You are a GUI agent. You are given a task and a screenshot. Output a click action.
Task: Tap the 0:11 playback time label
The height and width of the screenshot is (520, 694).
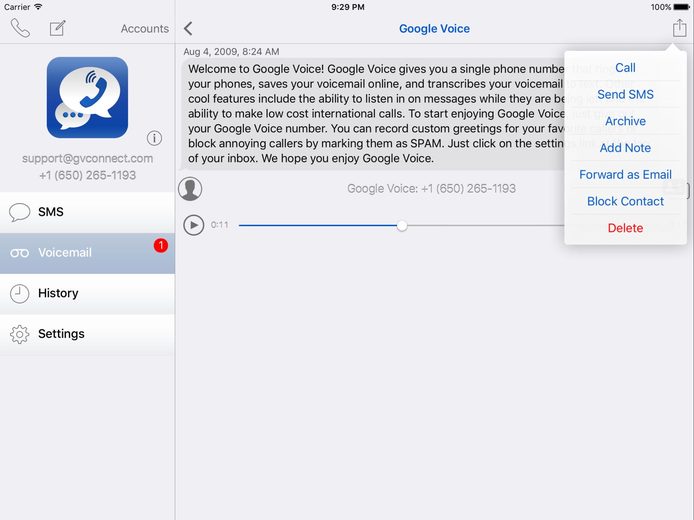coord(220,225)
